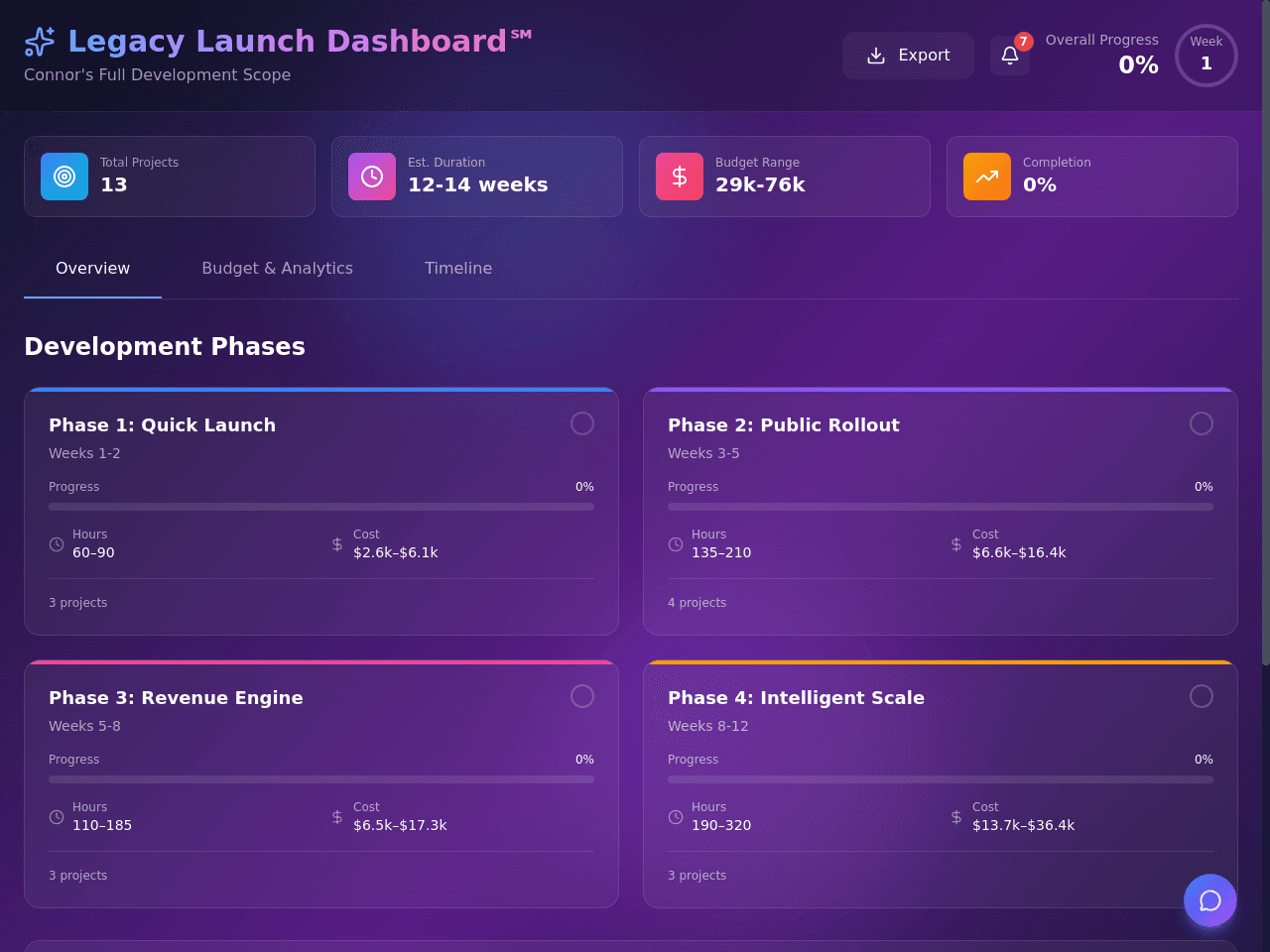
Task: Click the clock icon beside Phase 4 Hours
Action: tap(676, 817)
